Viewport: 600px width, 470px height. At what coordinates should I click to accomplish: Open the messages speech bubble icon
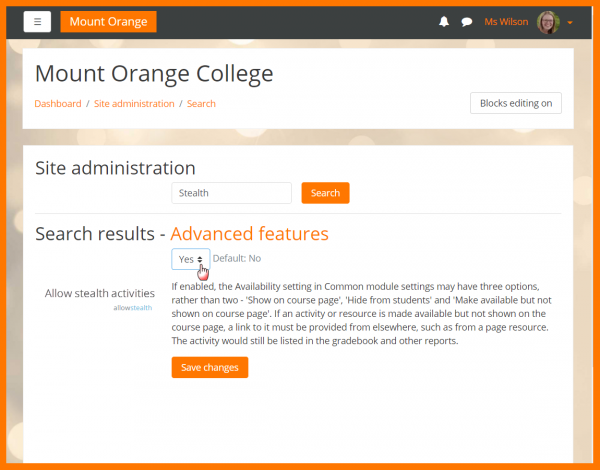pyautogui.click(x=466, y=22)
